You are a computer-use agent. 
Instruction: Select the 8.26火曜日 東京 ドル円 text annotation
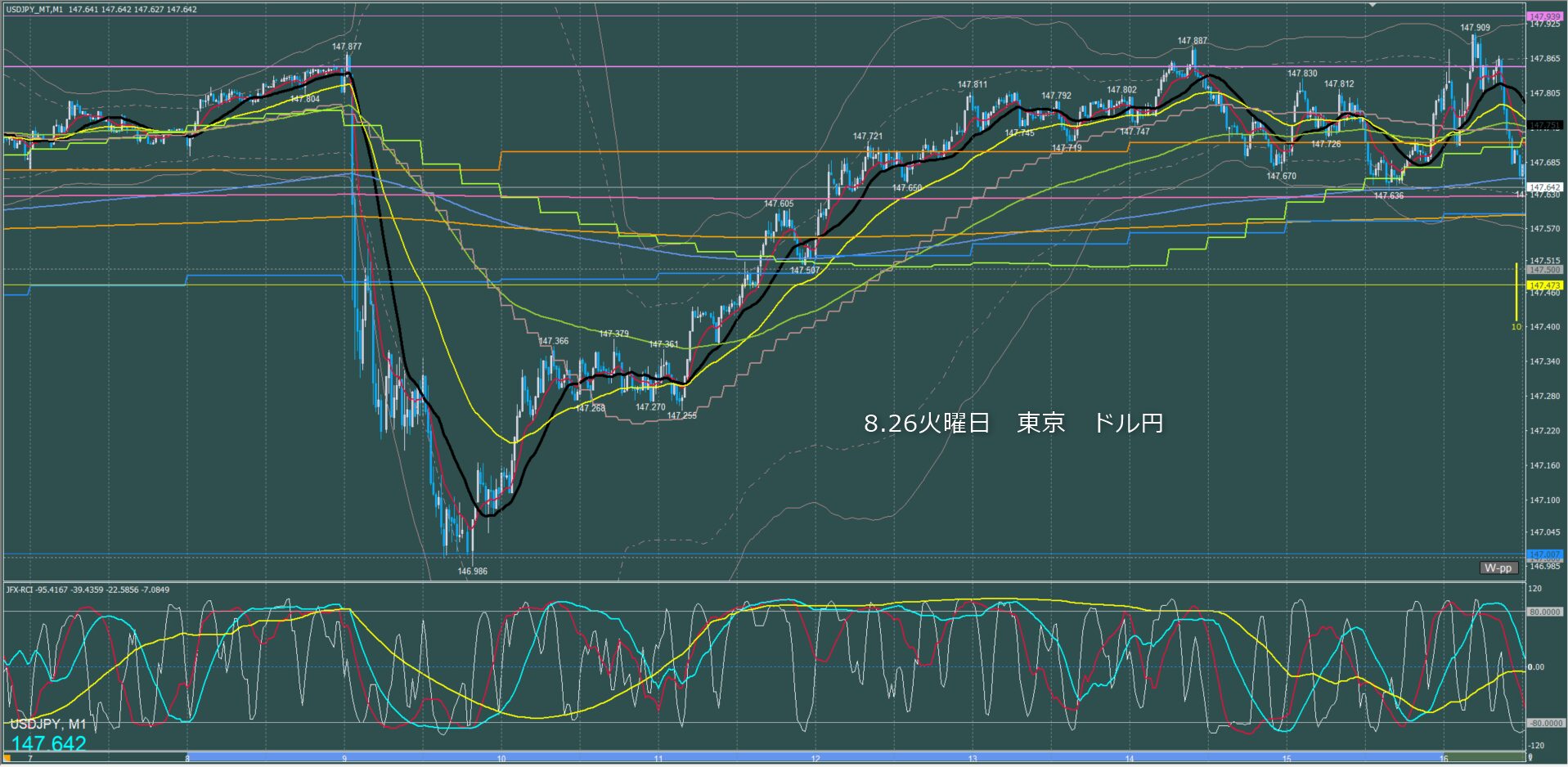(1013, 423)
